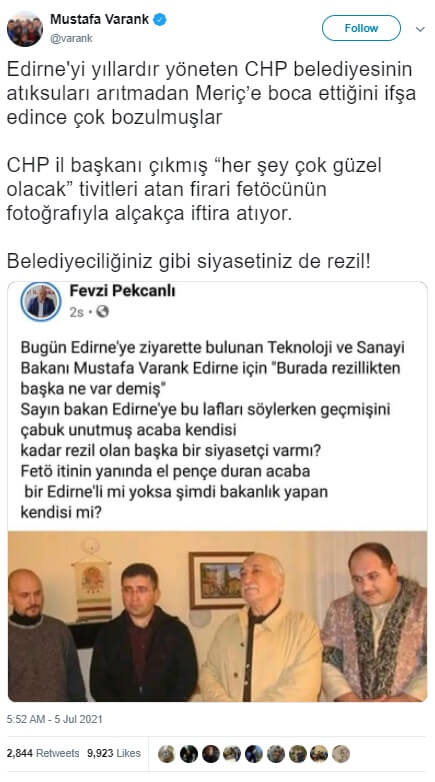The image size is (435, 782).
Task: Click the embedded post text starting "Bugün Edirne'ye"
Action: 213,429
